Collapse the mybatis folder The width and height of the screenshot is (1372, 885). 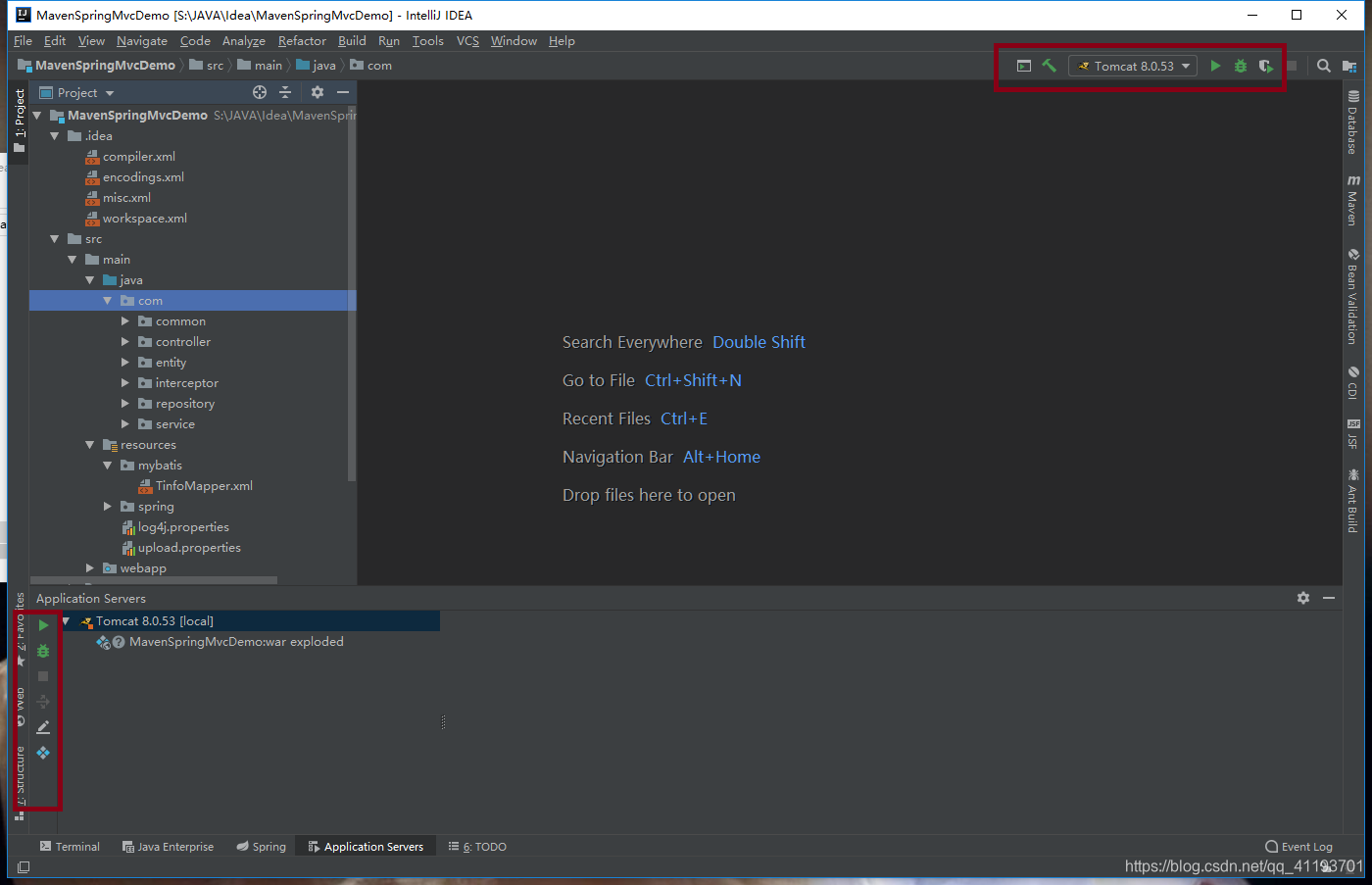point(108,466)
